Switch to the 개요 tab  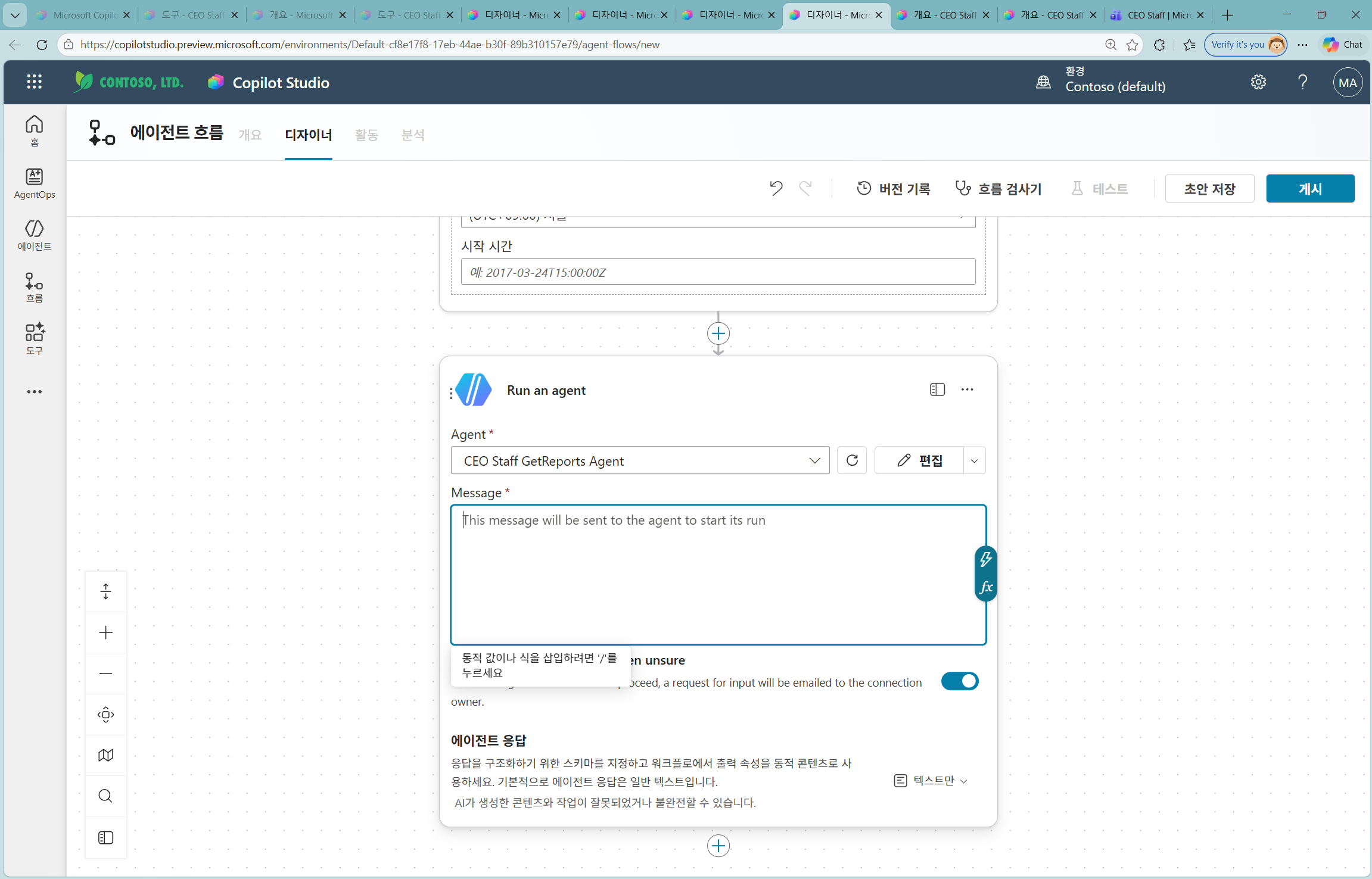coord(250,135)
